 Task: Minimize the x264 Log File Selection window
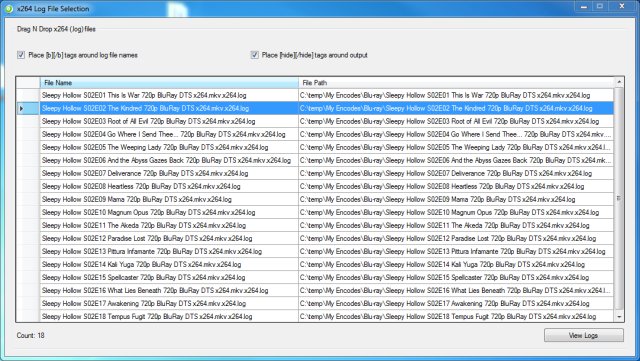[x=584, y=6]
